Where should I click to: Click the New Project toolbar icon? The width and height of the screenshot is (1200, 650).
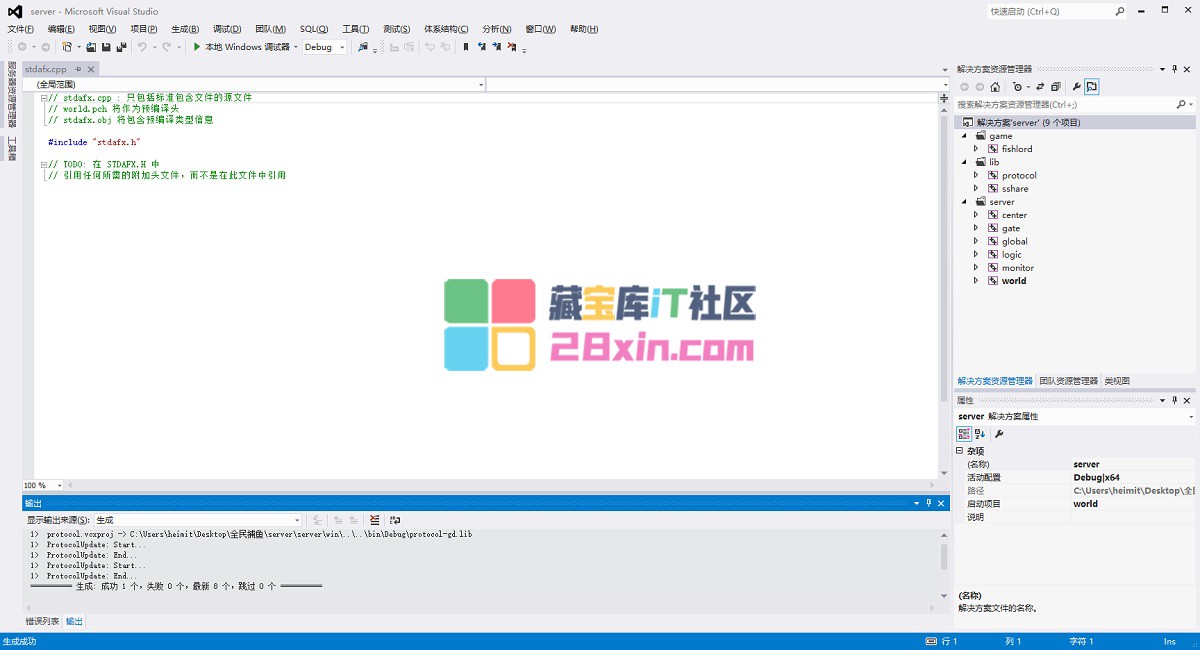click(67, 47)
